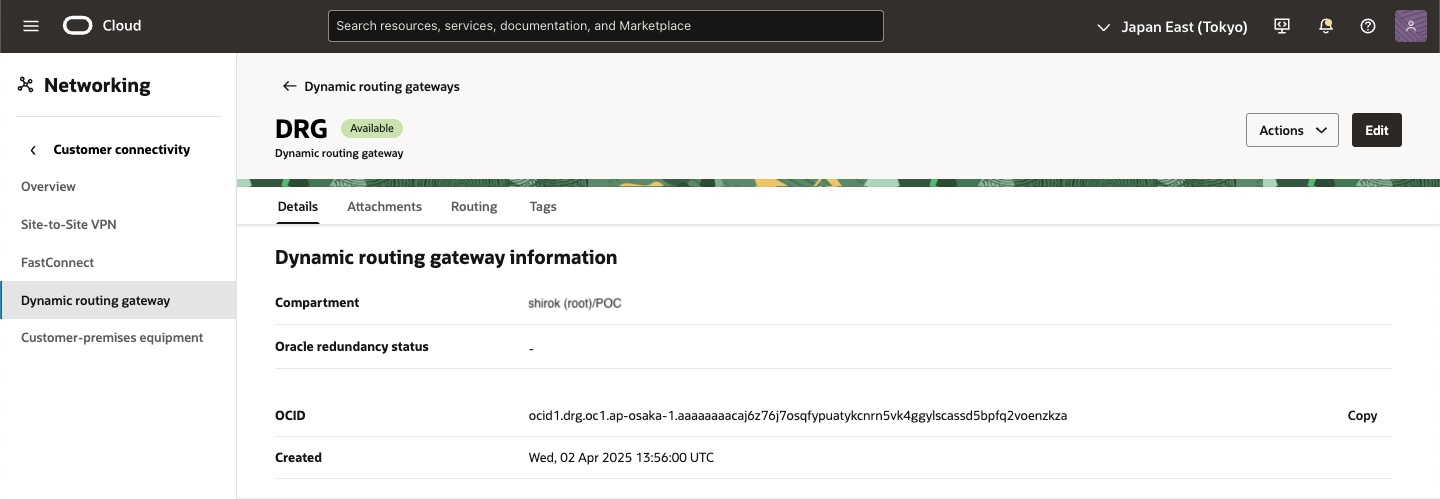
Task: Click the Available status badge
Action: pyautogui.click(x=372, y=128)
